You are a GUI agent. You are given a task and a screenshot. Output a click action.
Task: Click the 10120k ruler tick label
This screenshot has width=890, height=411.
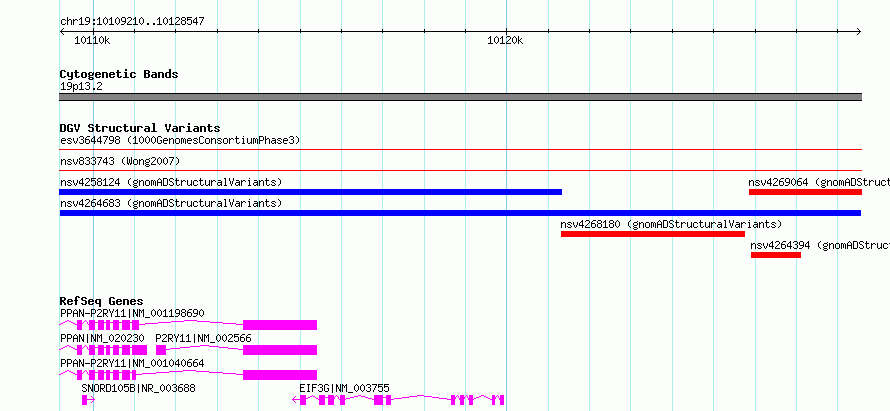point(505,41)
